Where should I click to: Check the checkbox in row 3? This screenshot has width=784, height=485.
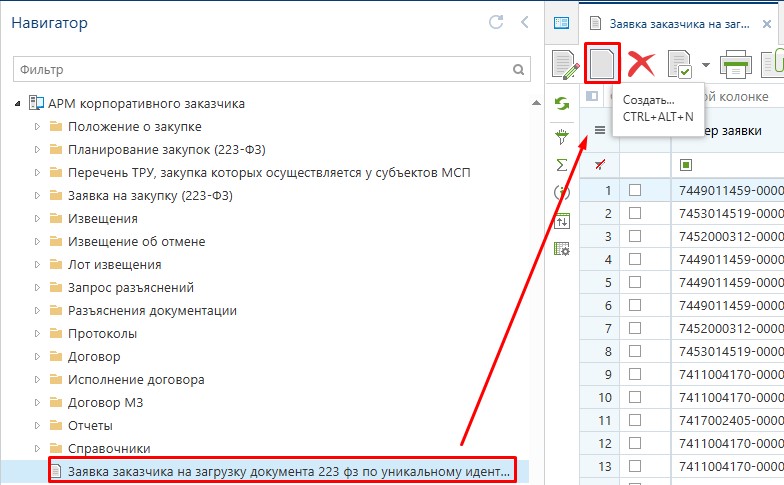pos(635,236)
